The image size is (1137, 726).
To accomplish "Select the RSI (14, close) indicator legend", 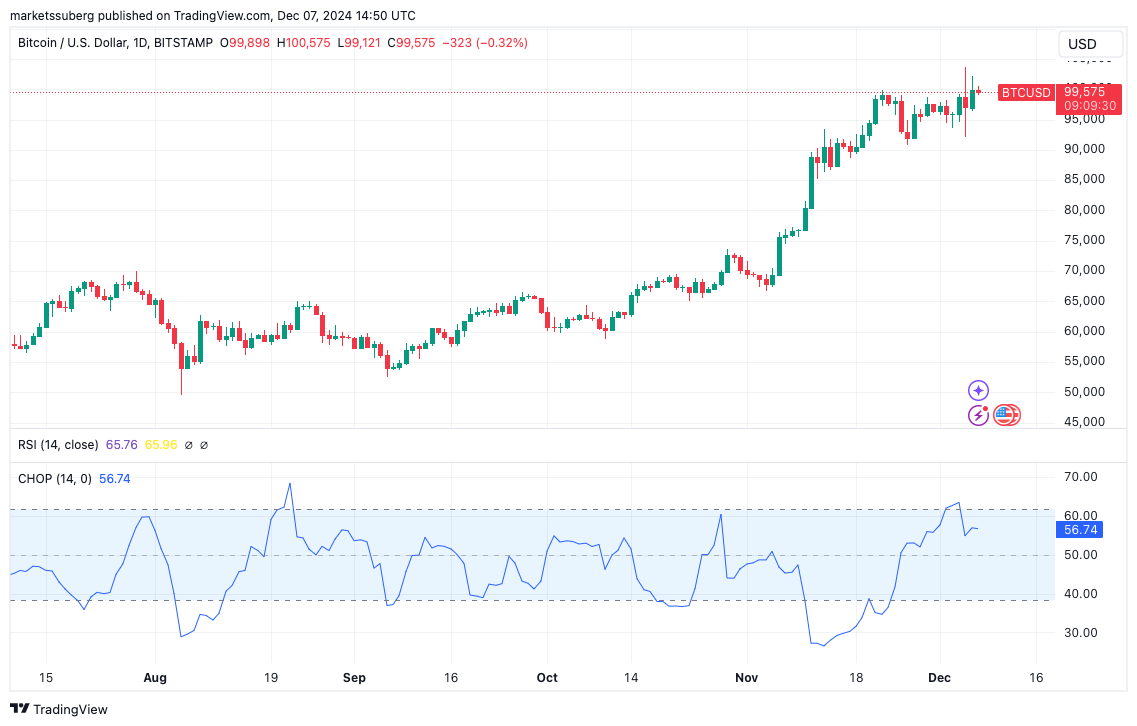I will point(58,445).
